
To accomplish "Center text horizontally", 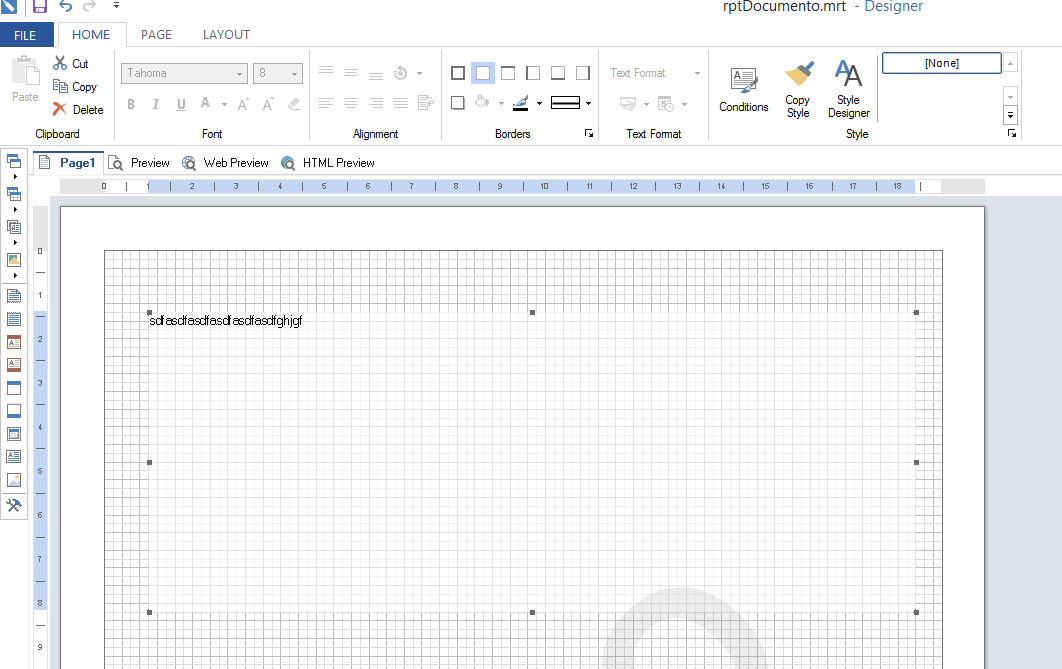I will (x=351, y=103).
